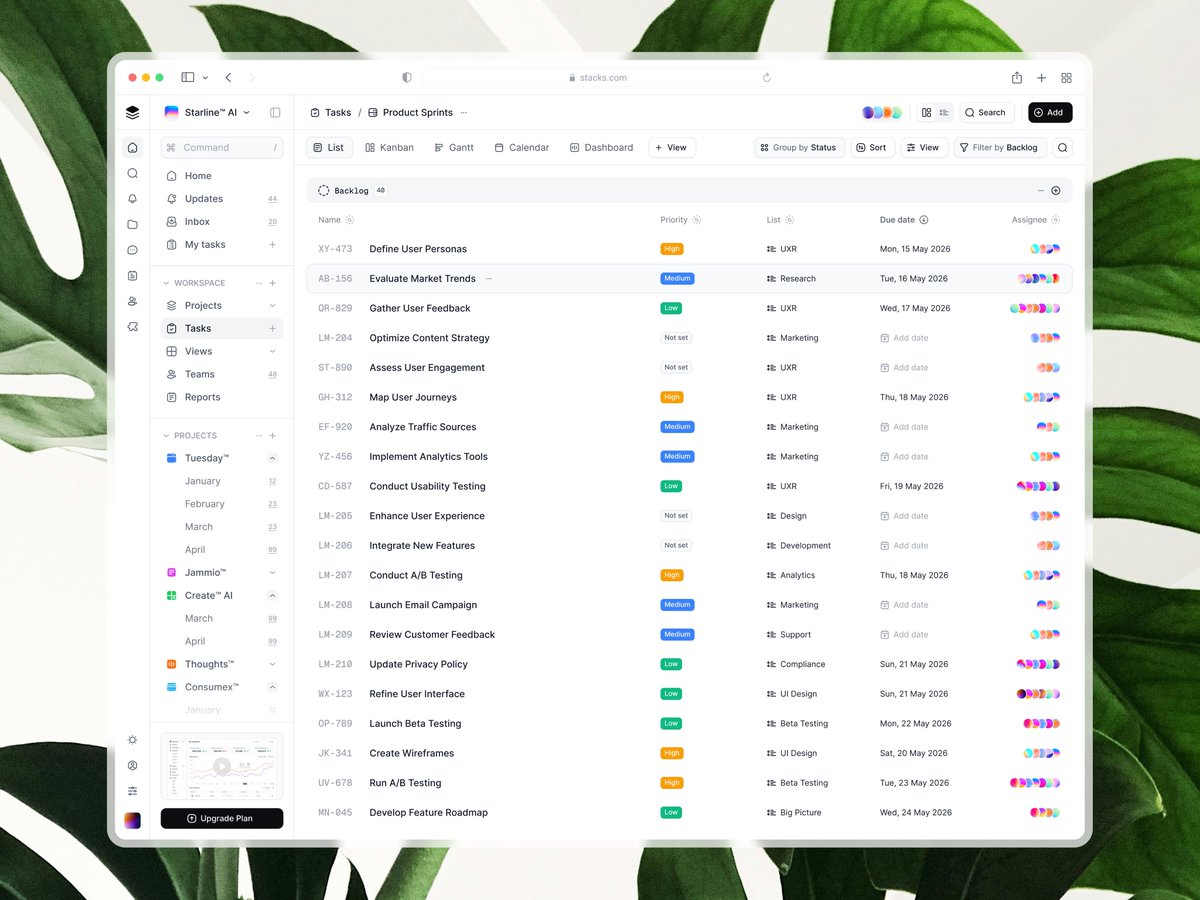
Task: Collapse the Create AI project
Action: [272, 596]
